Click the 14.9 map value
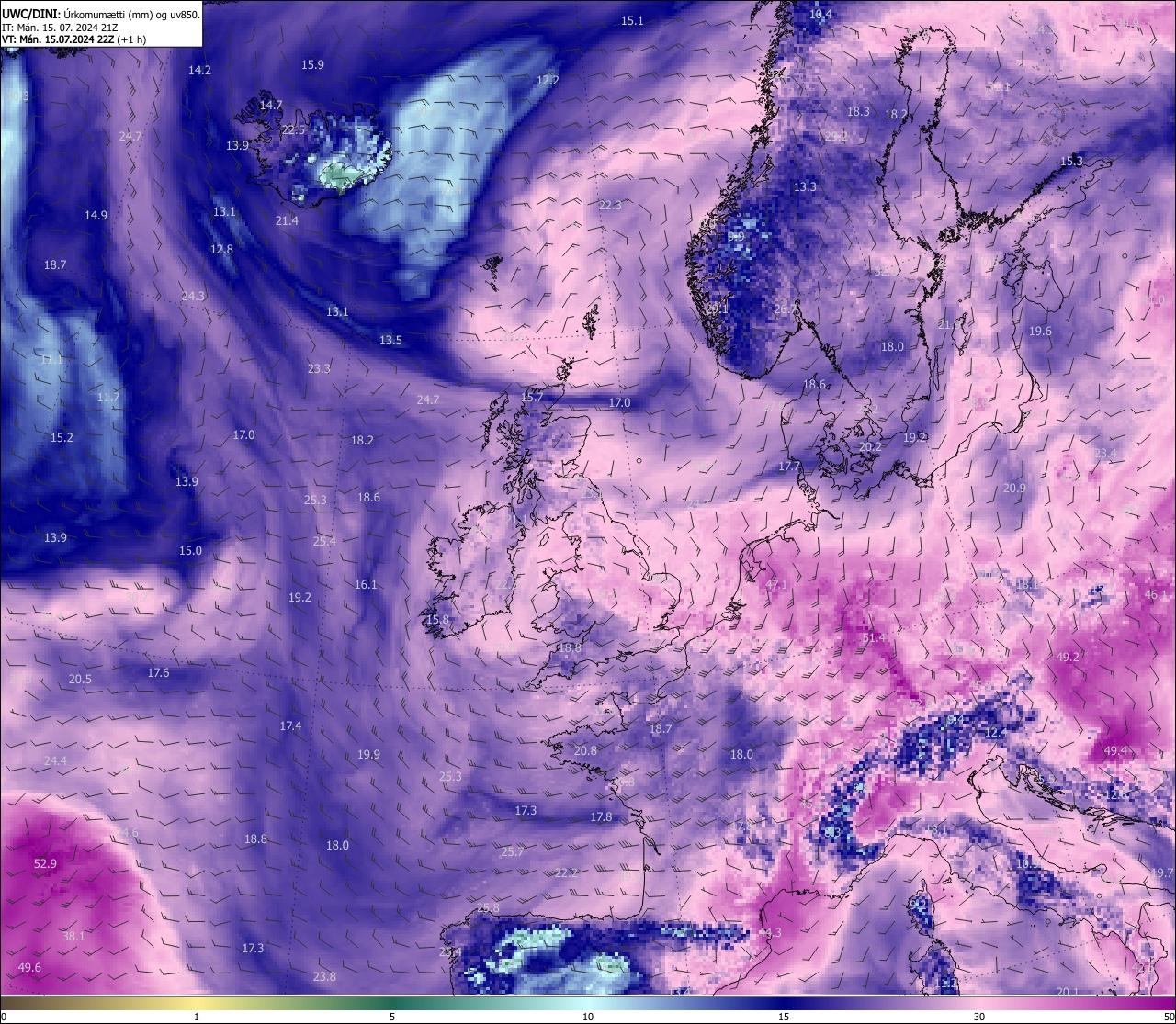 (x=96, y=215)
